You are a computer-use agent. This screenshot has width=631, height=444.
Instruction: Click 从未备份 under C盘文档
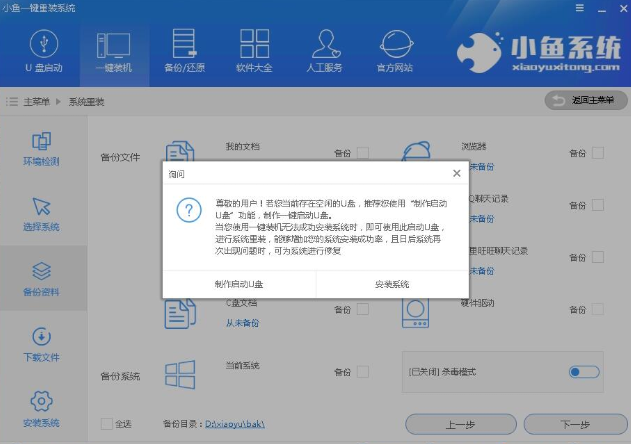242,323
